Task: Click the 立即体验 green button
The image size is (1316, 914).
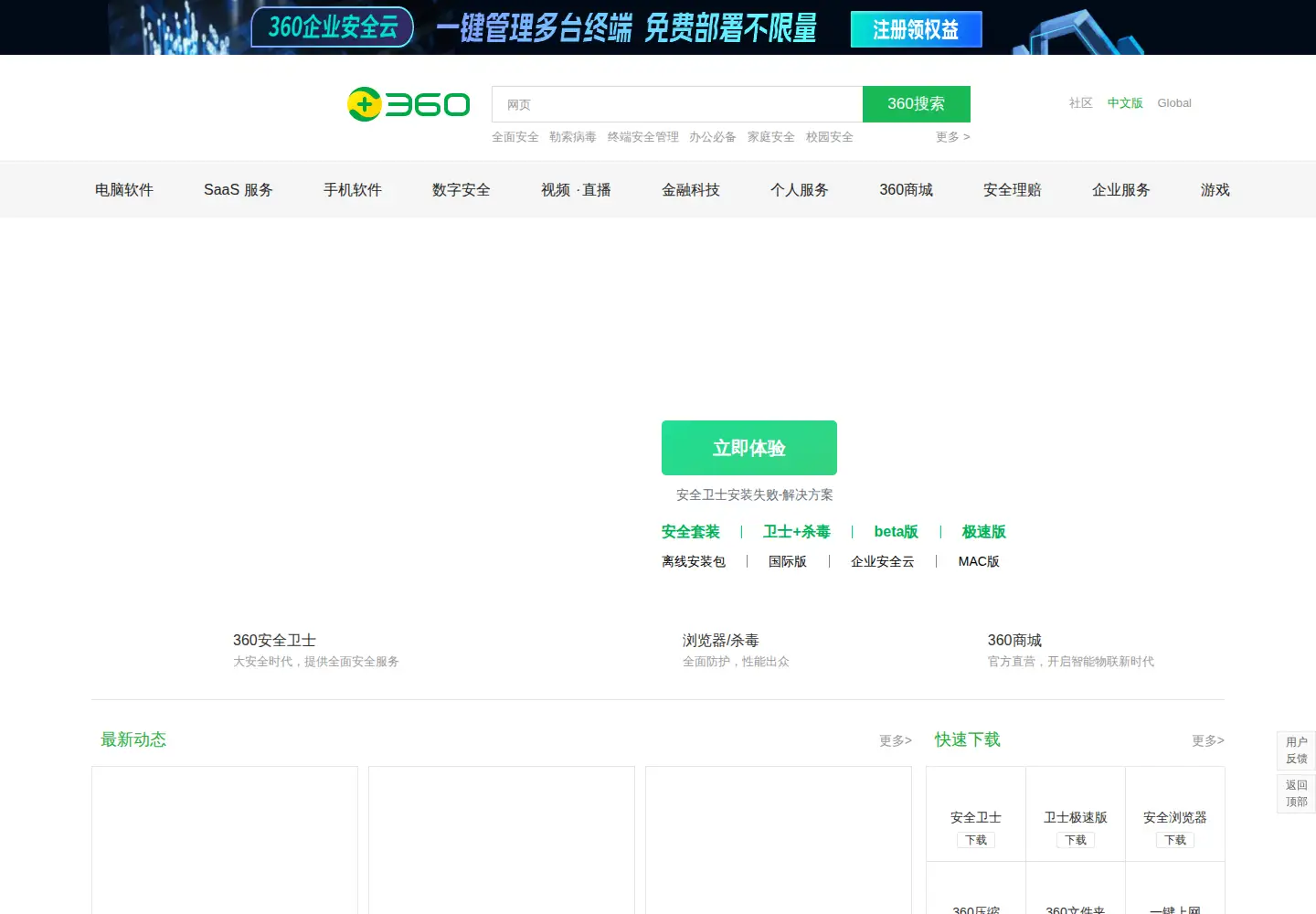Action: point(749,448)
